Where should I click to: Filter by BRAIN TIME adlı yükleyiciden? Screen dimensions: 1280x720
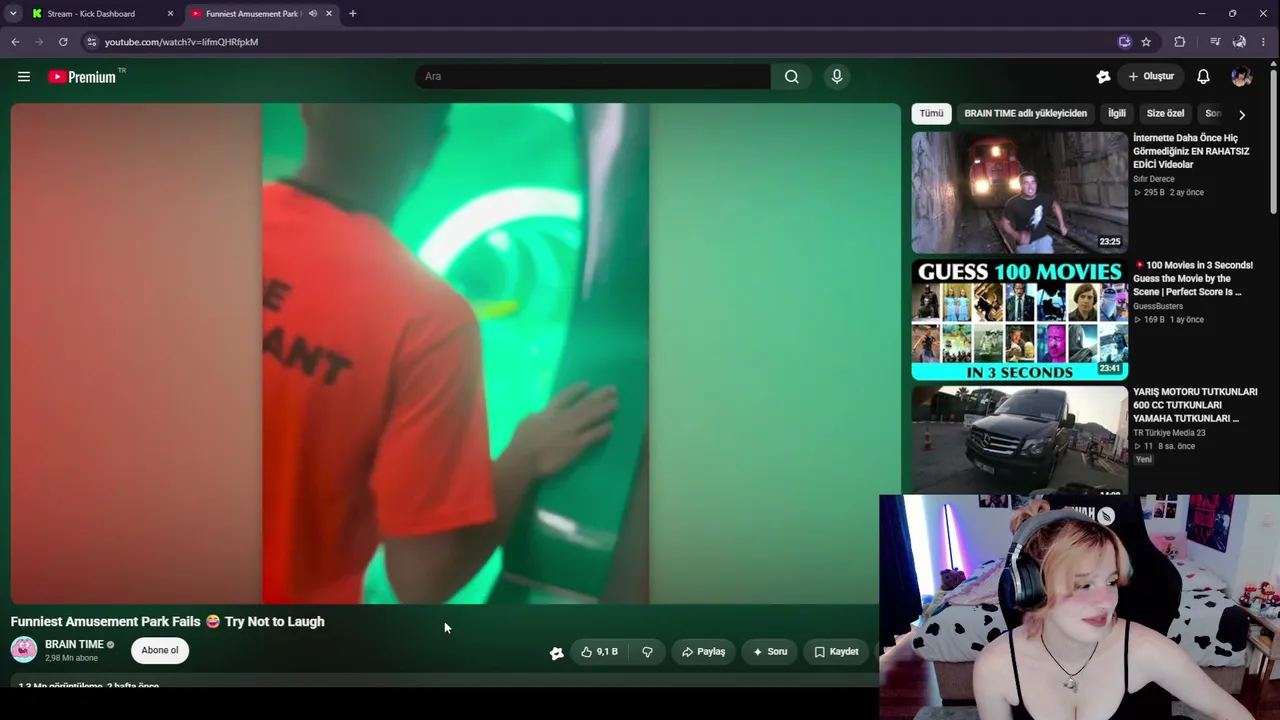coord(1025,114)
